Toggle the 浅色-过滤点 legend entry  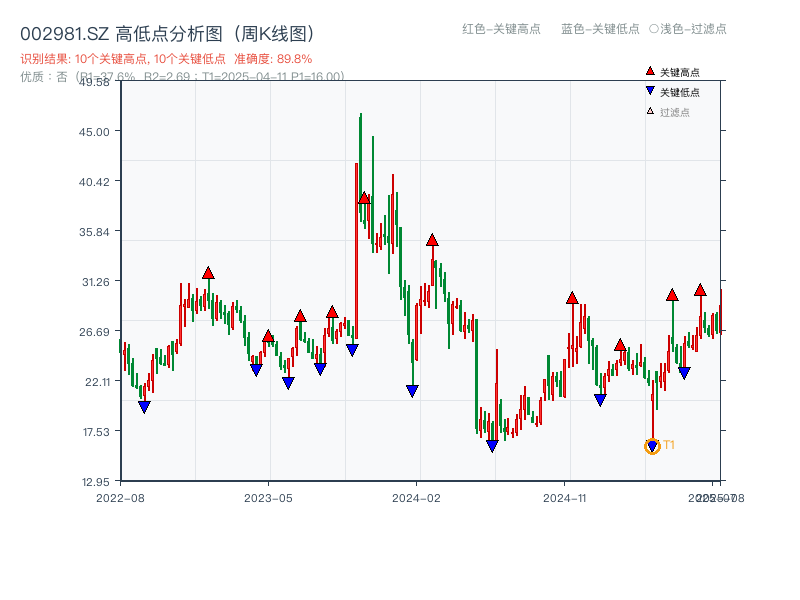click(690, 30)
